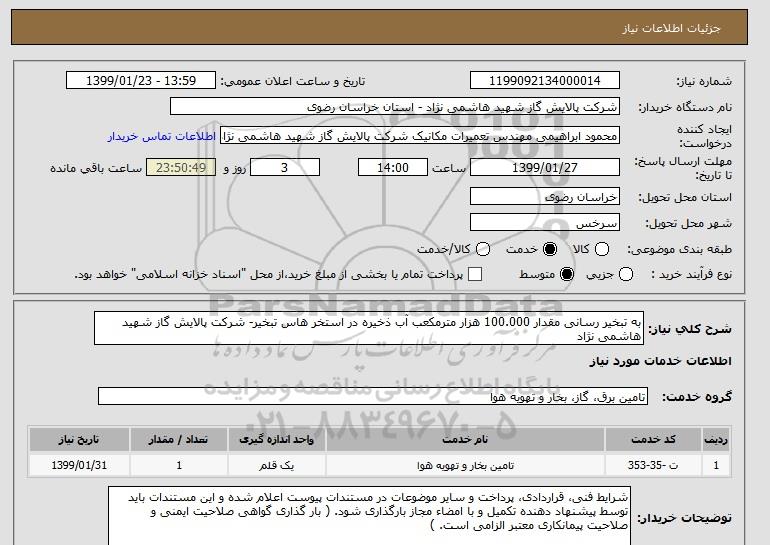770x545 pixels.
Task: Click the request creator name field
Action: coord(420,136)
